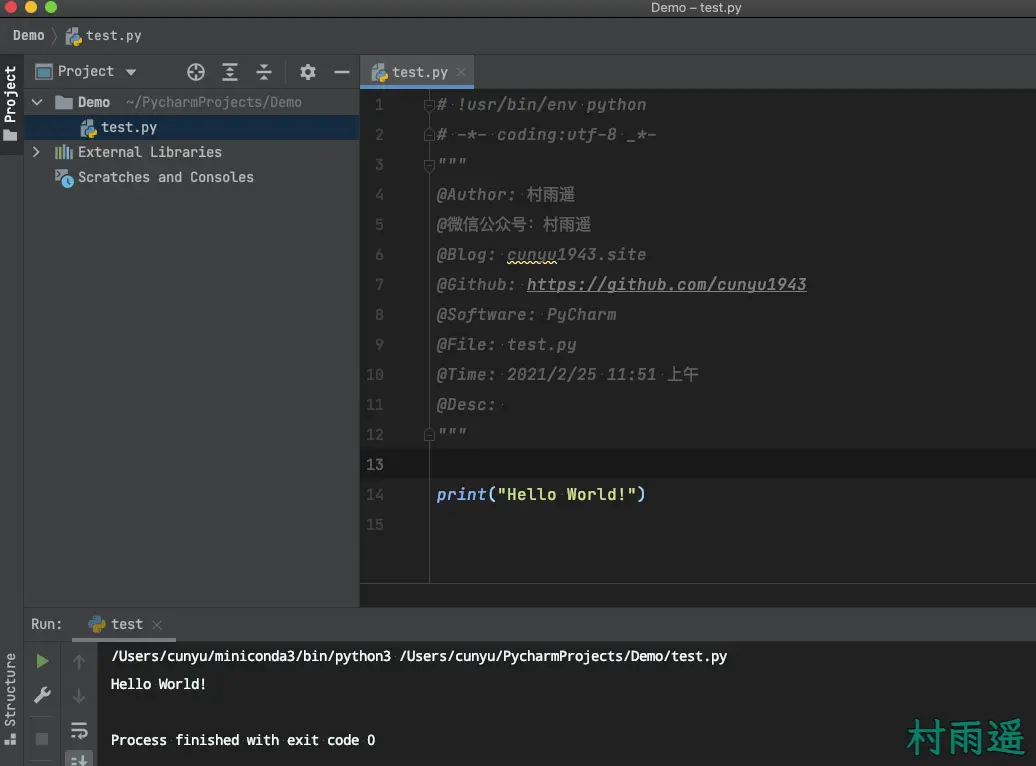This screenshot has width=1036, height=766.
Task: Close the test.py editor tab
Action: coord(461,72)
